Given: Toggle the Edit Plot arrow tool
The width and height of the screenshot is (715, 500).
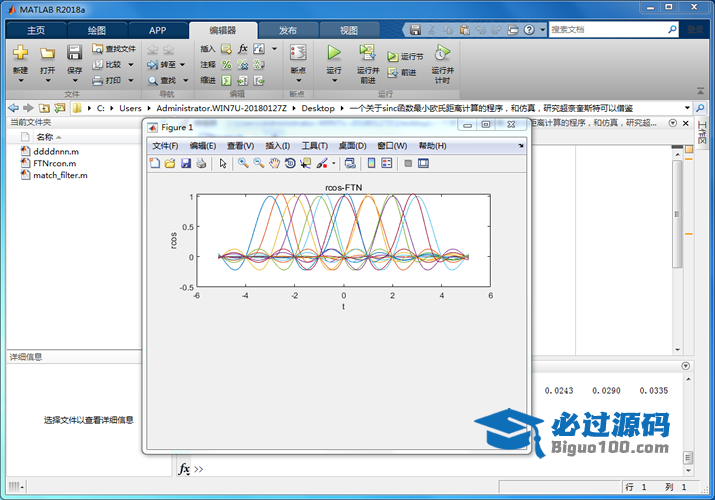Looking at the screenshot, I should tap(223, 163).
